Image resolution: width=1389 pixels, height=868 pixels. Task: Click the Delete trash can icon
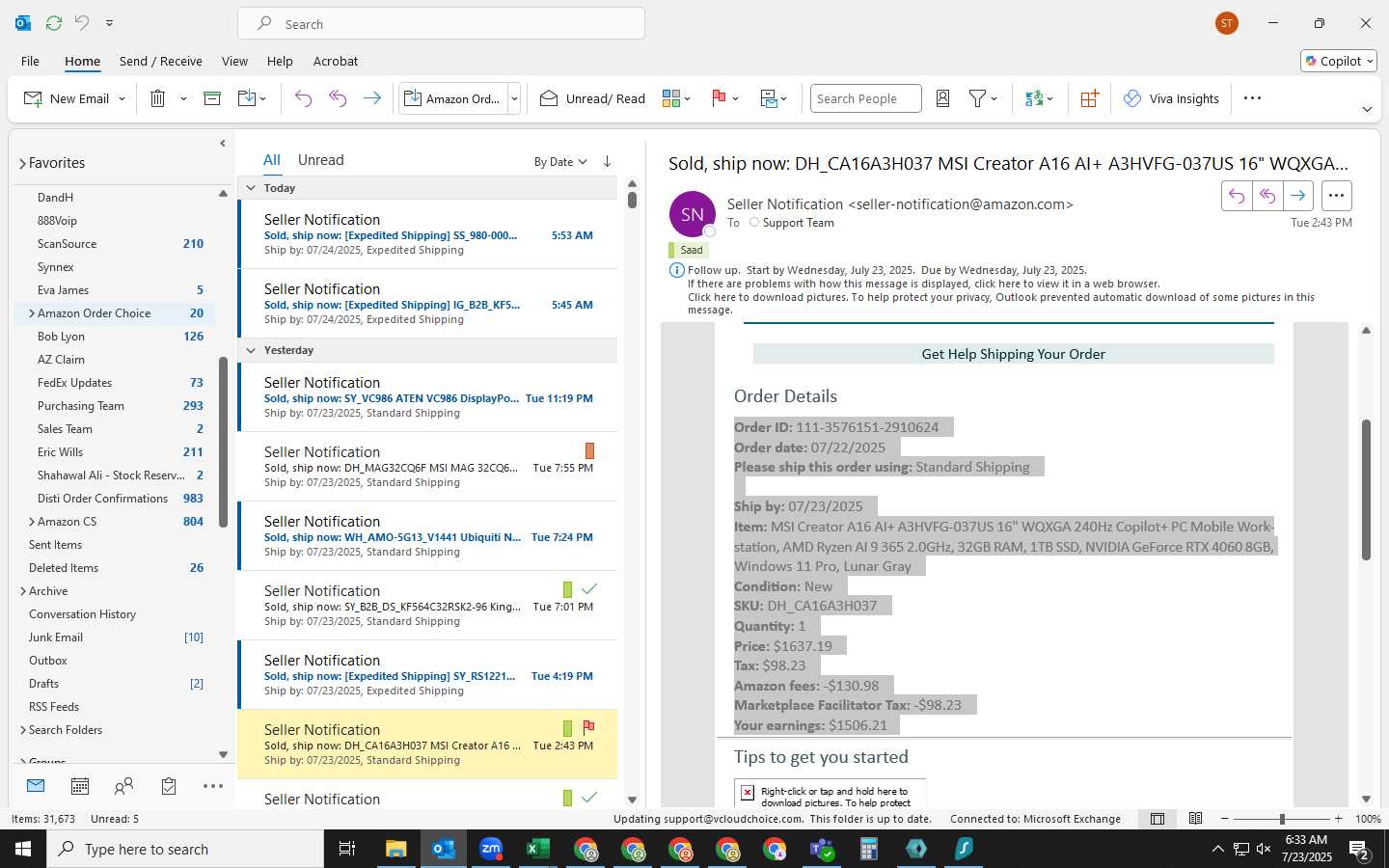(x=158, y=98)
